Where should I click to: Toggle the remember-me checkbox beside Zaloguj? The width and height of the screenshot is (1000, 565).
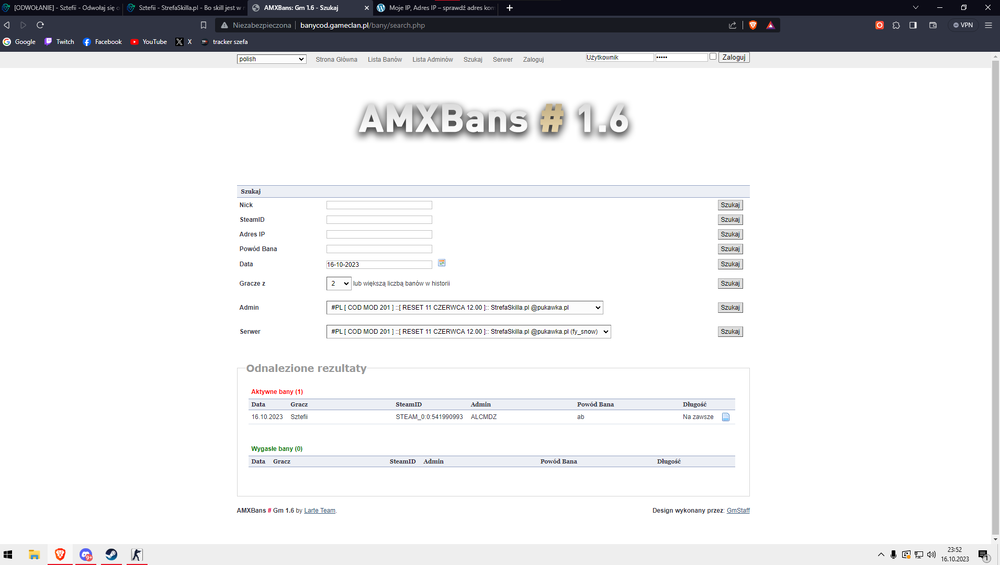click(x=713, y=57)
